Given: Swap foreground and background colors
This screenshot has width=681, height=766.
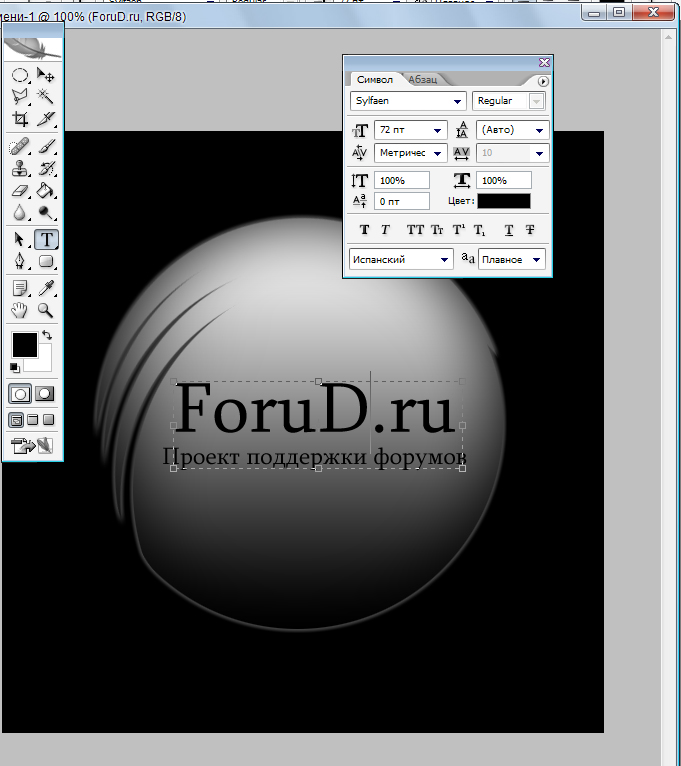Looking at the screenshot, I should click(47, 335).
